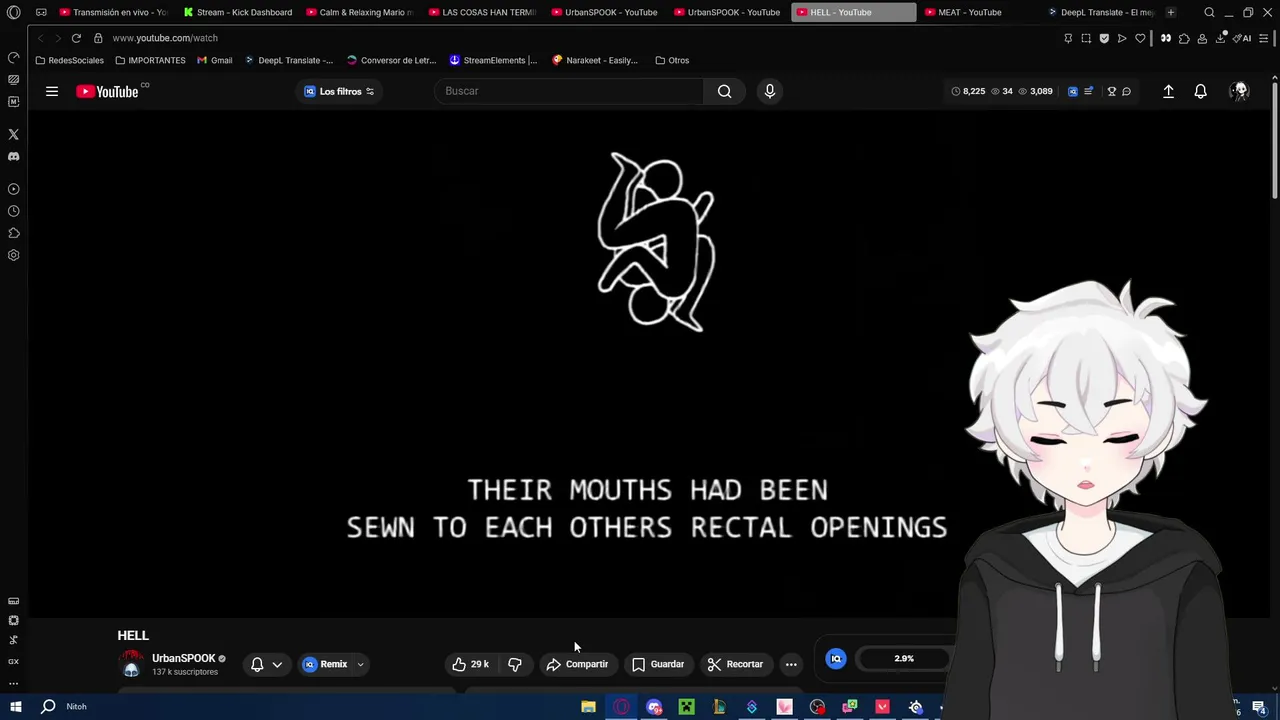Expand the subscription bell chevron
The image size is (1280, 720).
[x=277, y=664]
